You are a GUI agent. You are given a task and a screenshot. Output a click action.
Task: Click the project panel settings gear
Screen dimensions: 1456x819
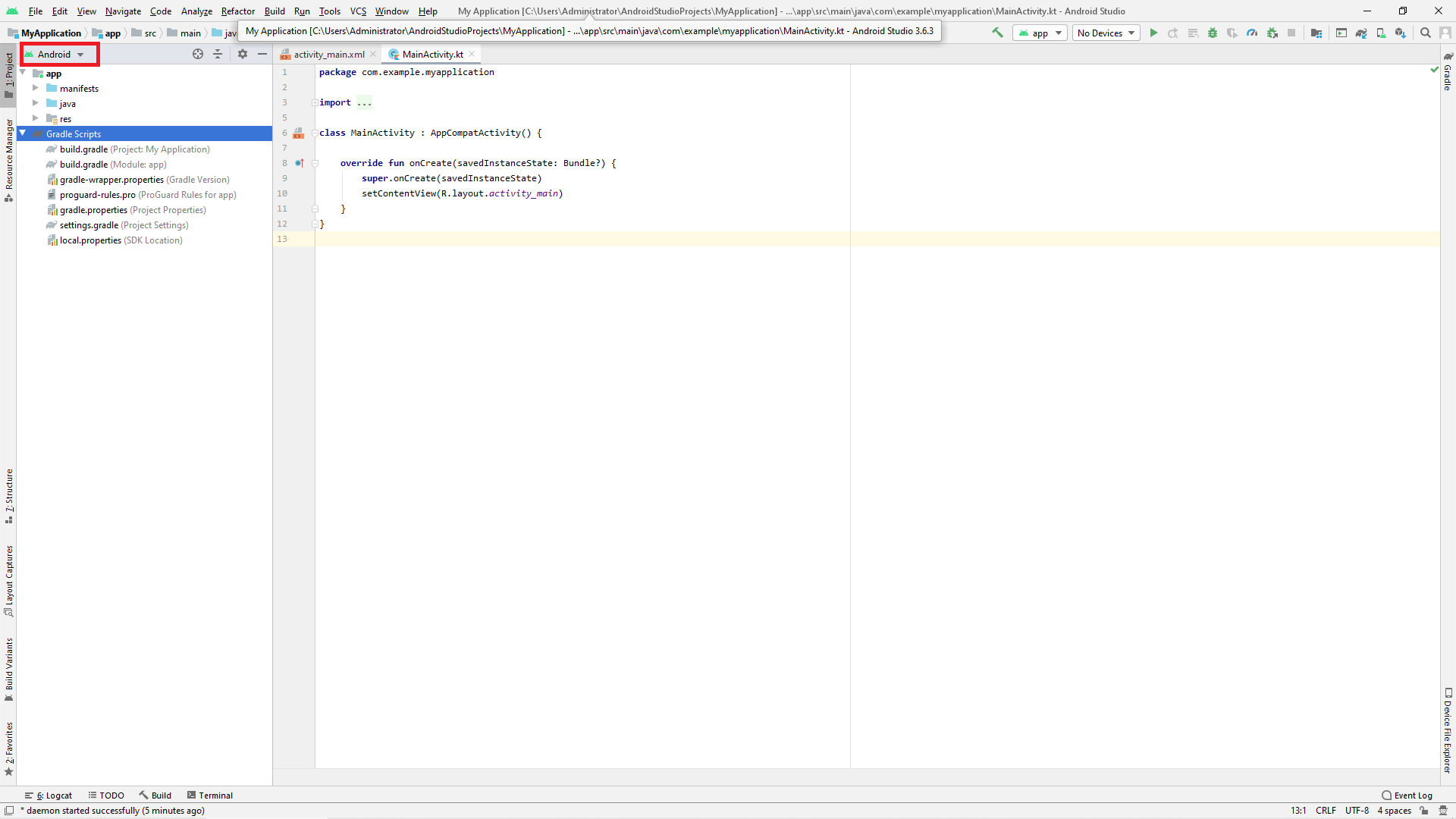tap(243, 54)
